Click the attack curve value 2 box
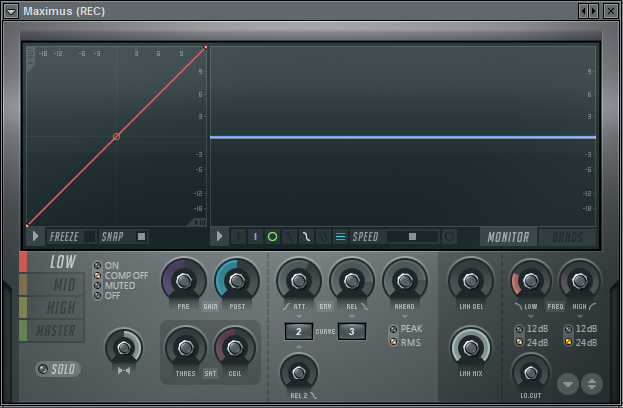 point(299,331)
